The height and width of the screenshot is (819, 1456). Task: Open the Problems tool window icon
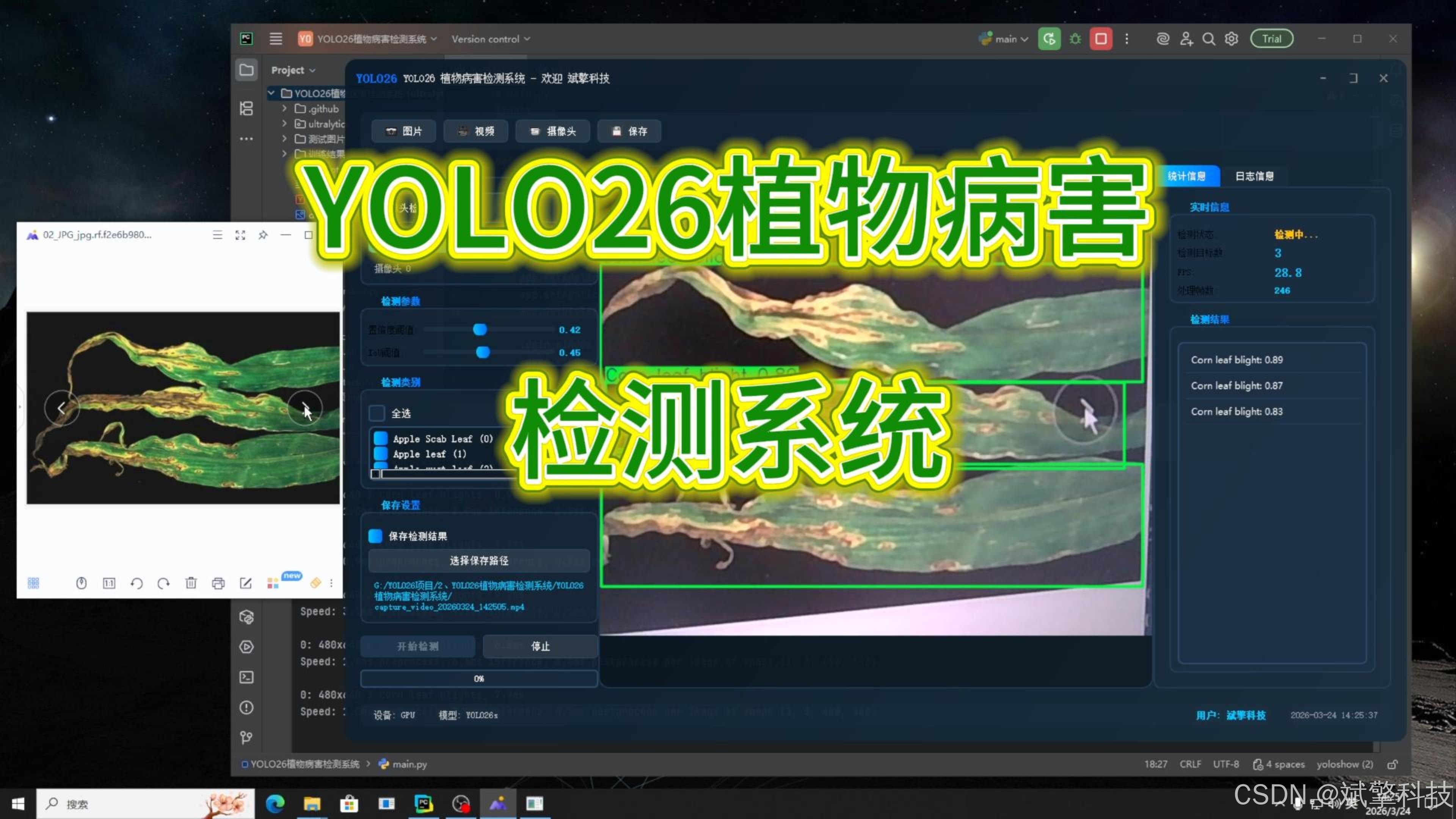point(246,707)
